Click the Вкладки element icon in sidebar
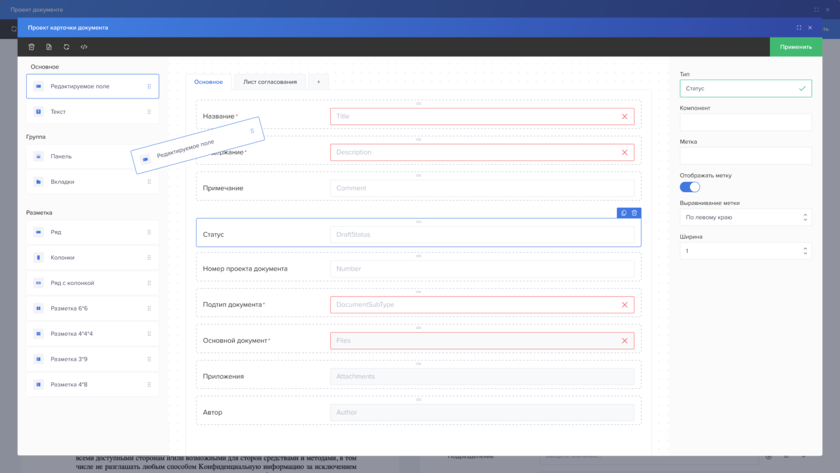Screen dimensions: 840x473 click(x=39, y=182)
